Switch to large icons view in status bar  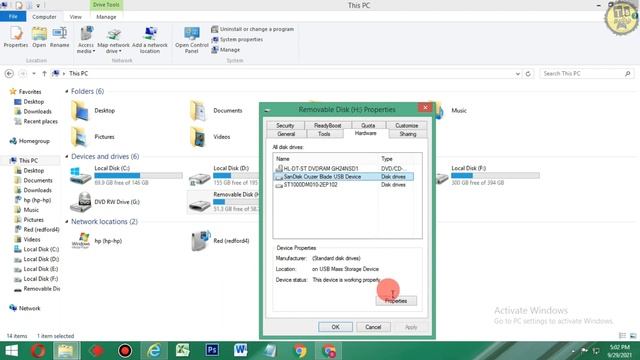[x=633, y=336]
